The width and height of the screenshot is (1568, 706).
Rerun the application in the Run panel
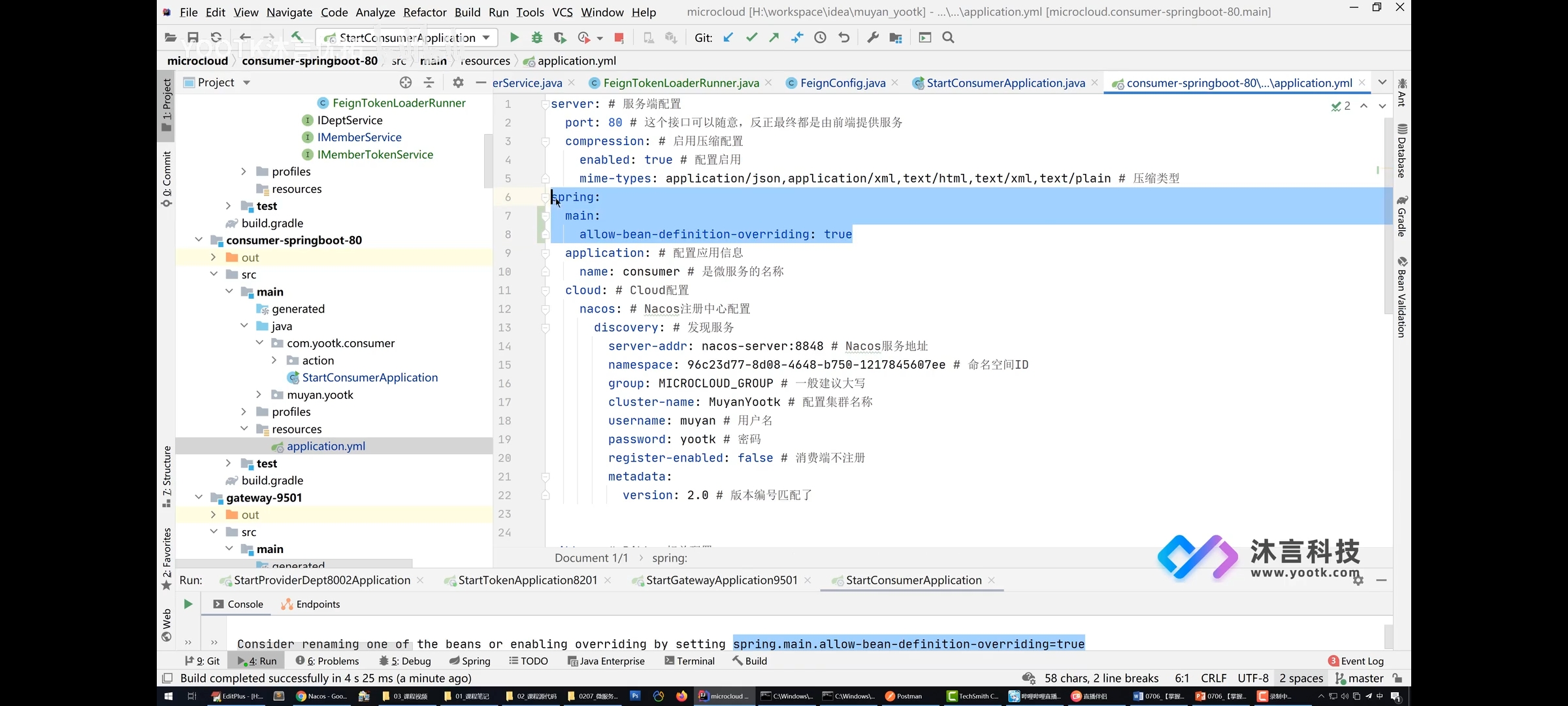pos(188,604)
